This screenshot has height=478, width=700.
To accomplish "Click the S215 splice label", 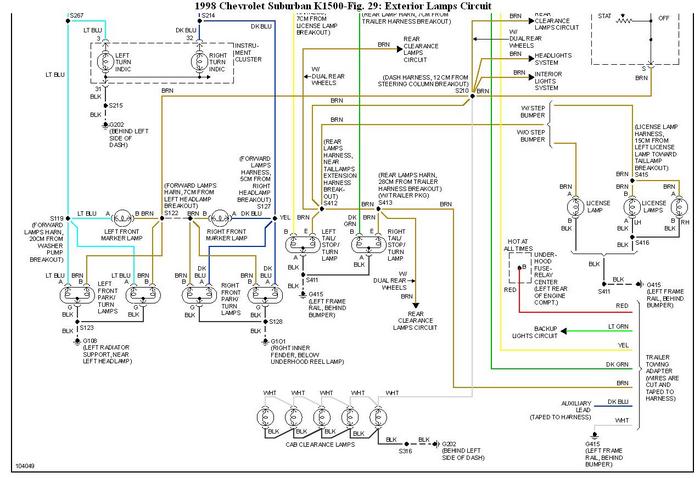I will [x=116, y=106].
